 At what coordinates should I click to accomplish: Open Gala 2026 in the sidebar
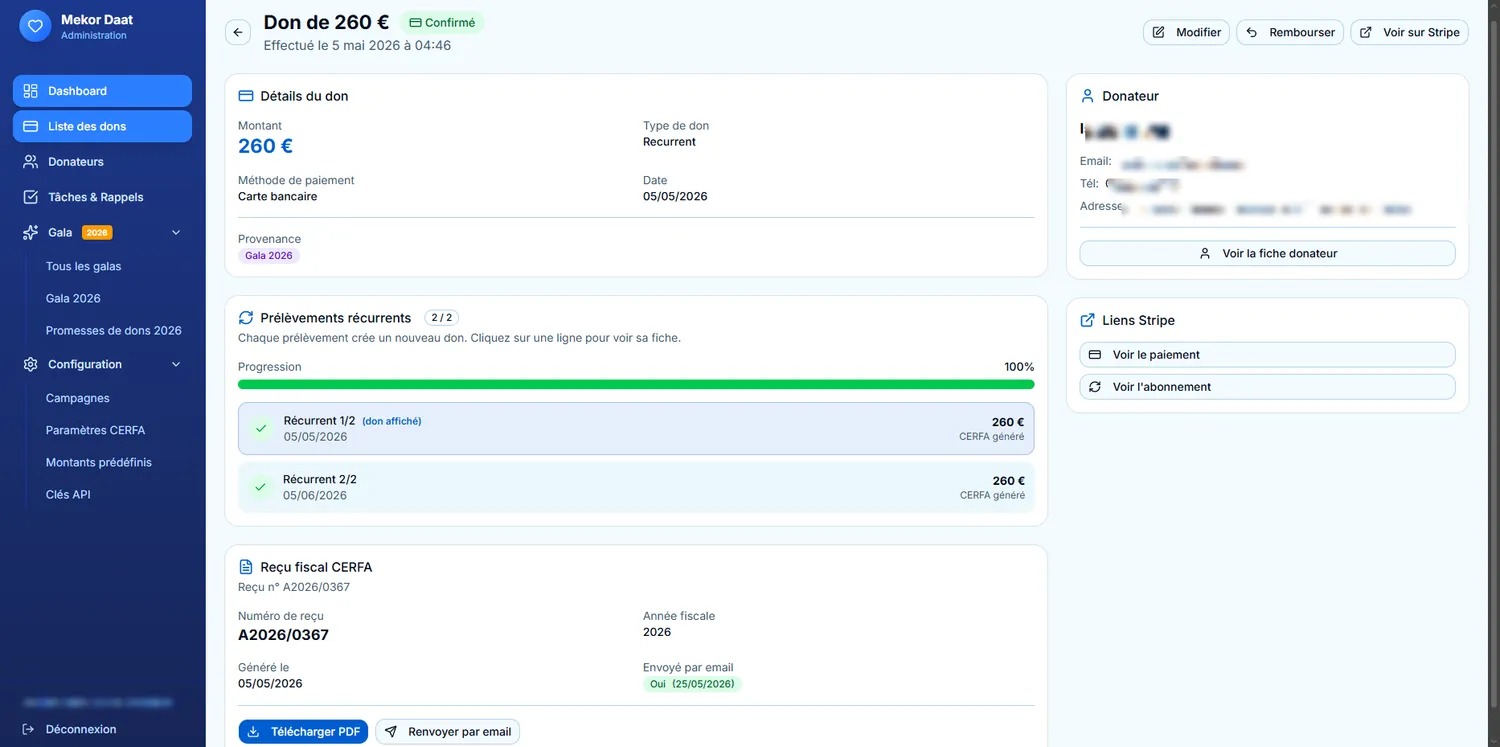point(73,298)
